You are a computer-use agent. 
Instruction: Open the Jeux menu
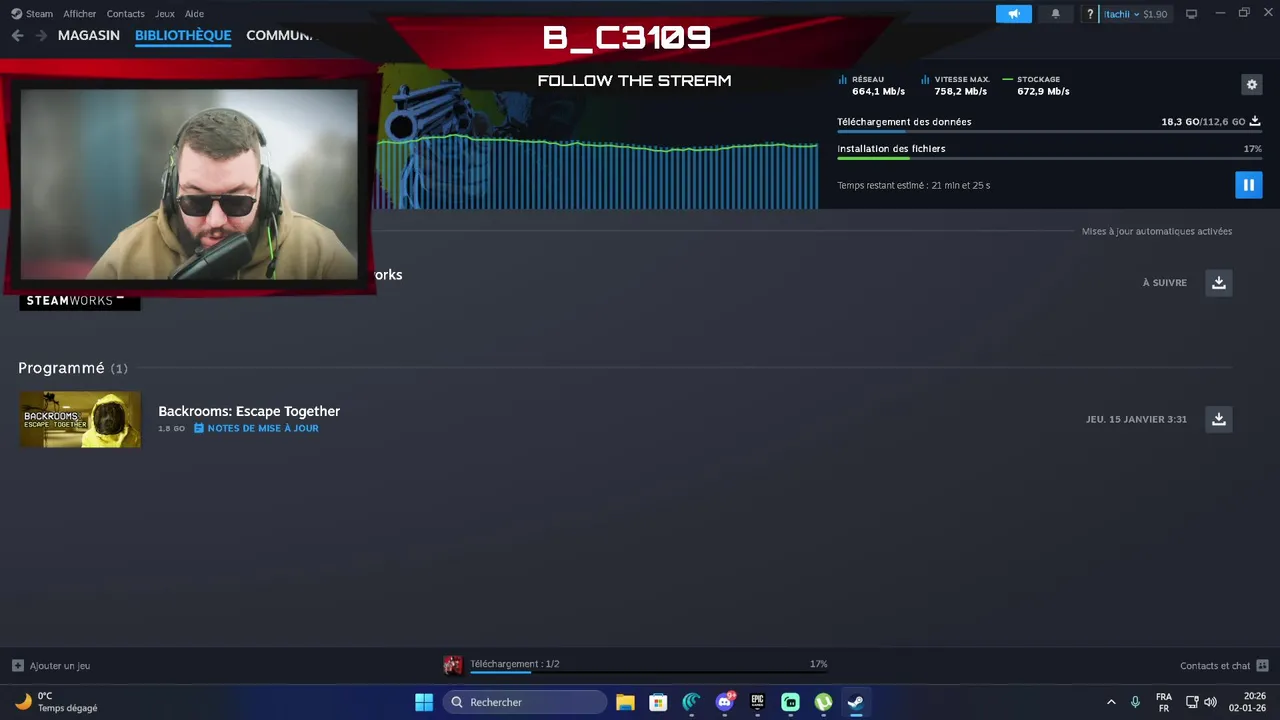165,14
